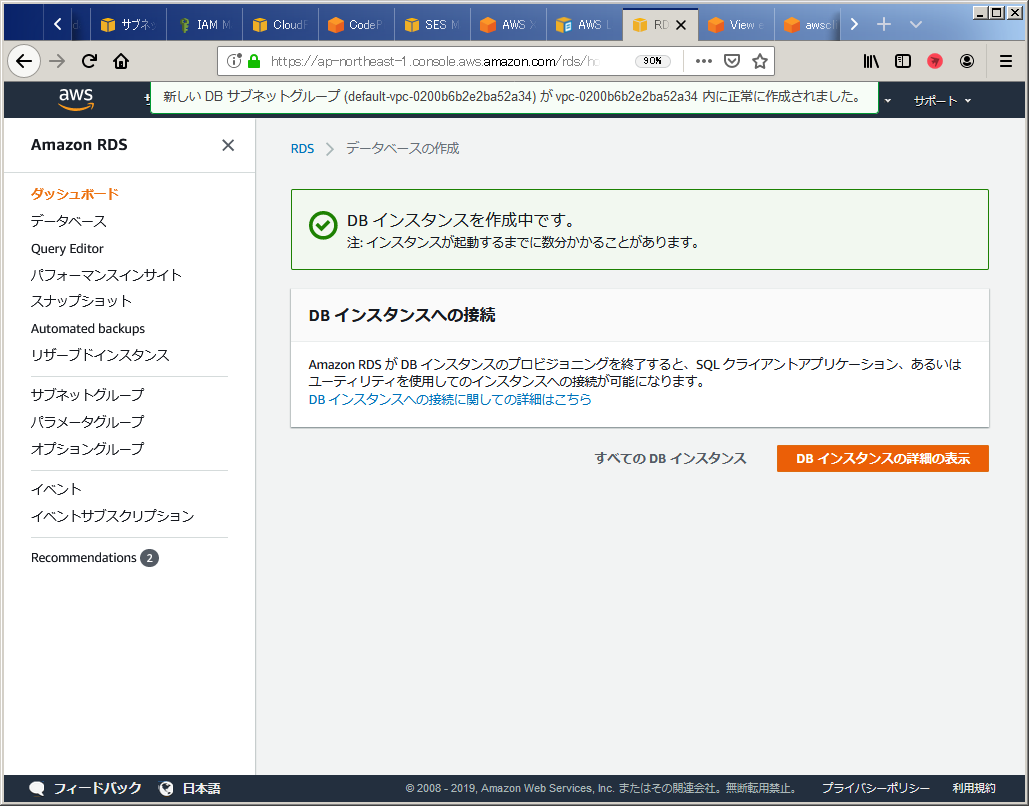Open イベント in the sidebar
Viewport: 1029px width, 806px height.
pos(56,489)
